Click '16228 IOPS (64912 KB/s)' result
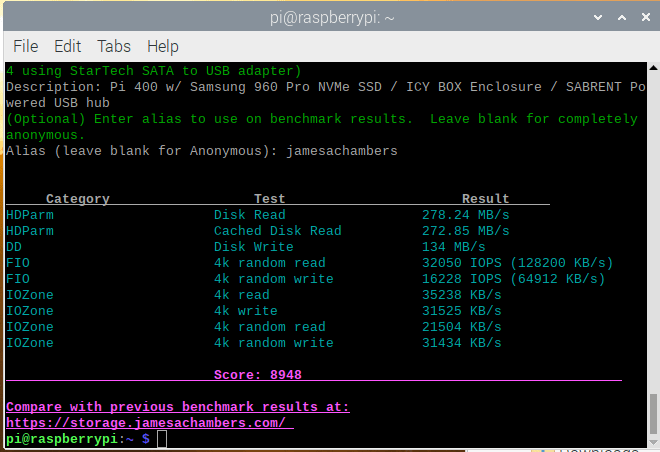This screenshot has width=660, height=452. click(x=514, y=279)
